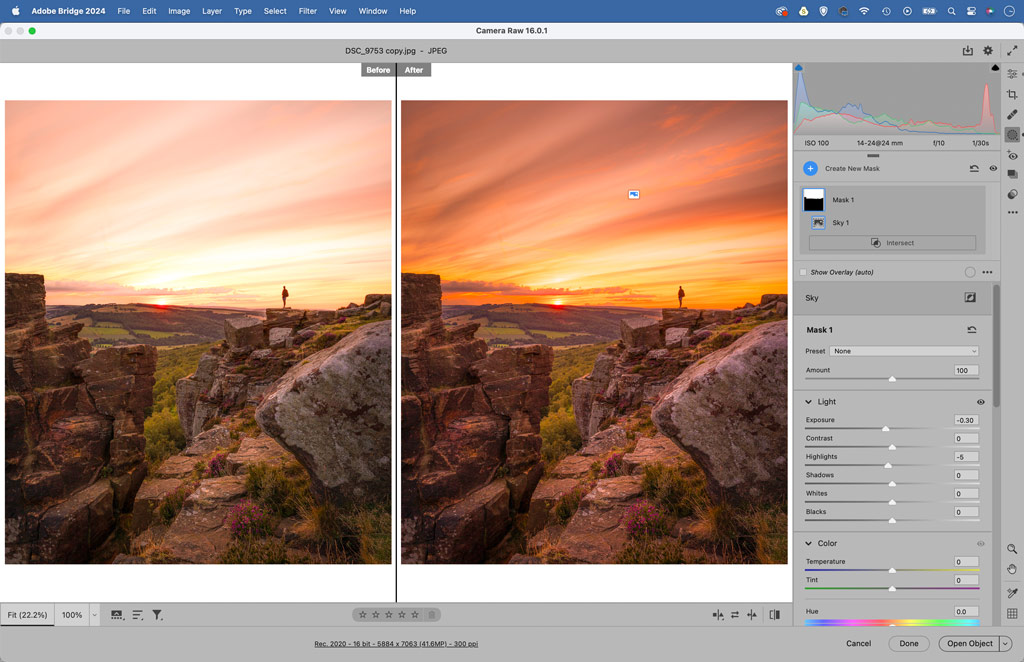Collapse the Light section chevron

808,402
